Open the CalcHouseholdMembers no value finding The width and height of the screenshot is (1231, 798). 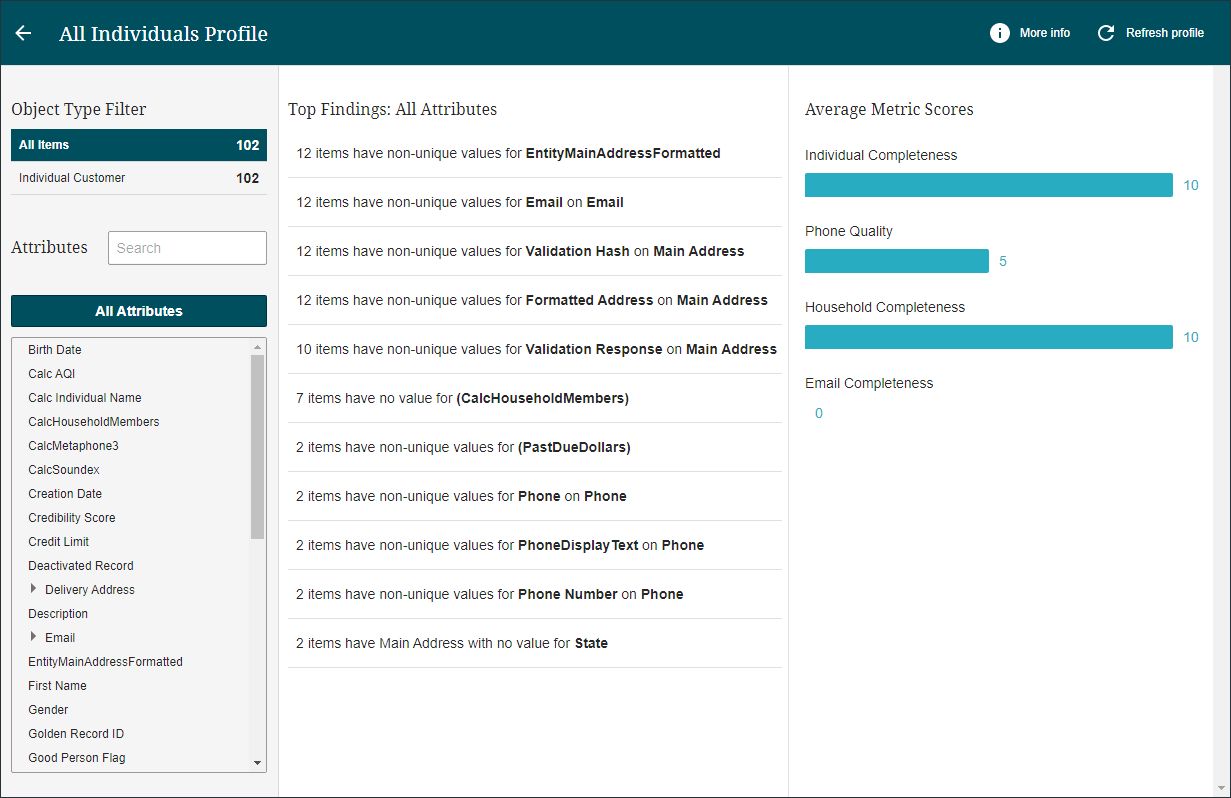tap(462, 398)
